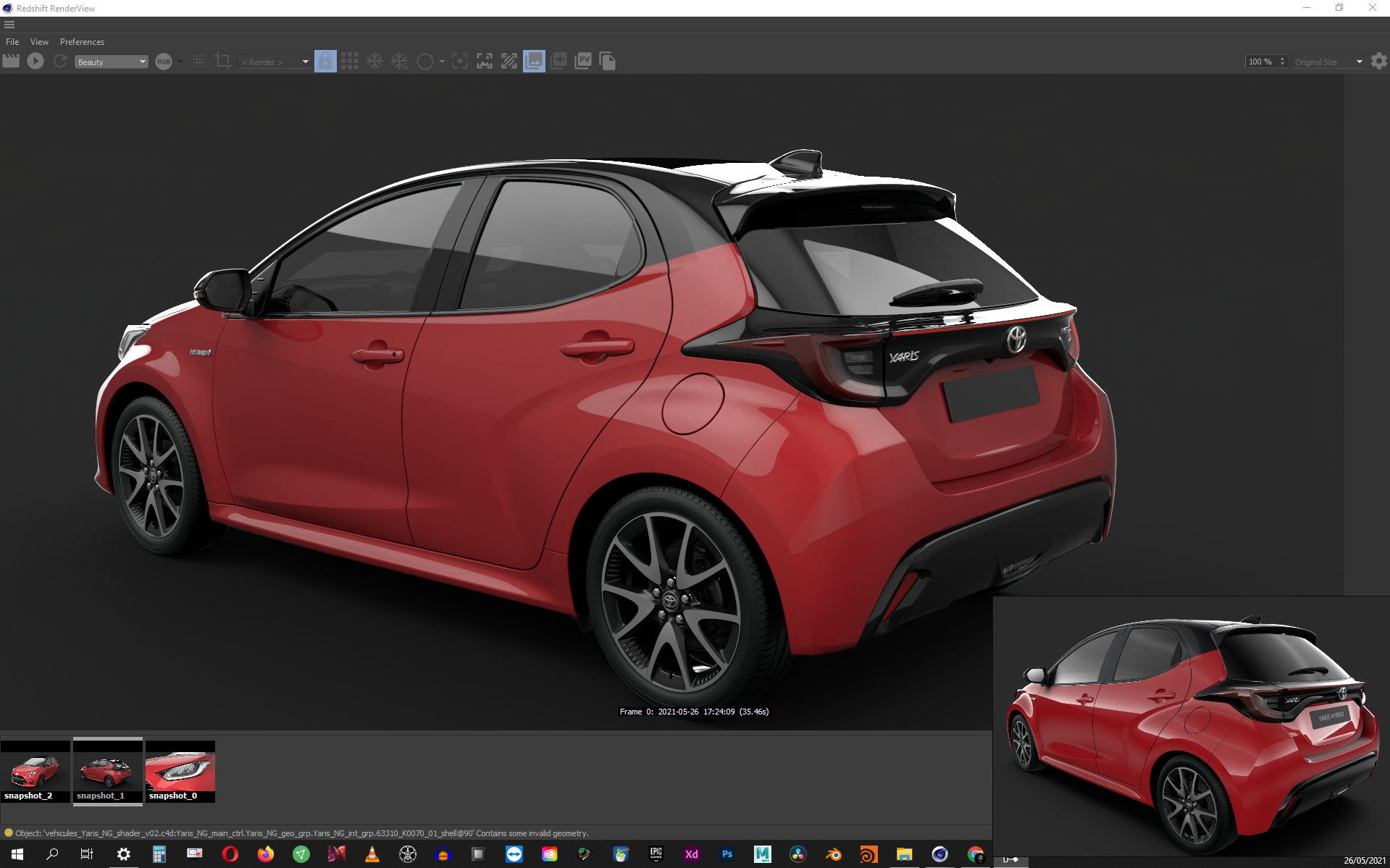
Task: Open the Original Size dropdown
Action: (1328, 62)
